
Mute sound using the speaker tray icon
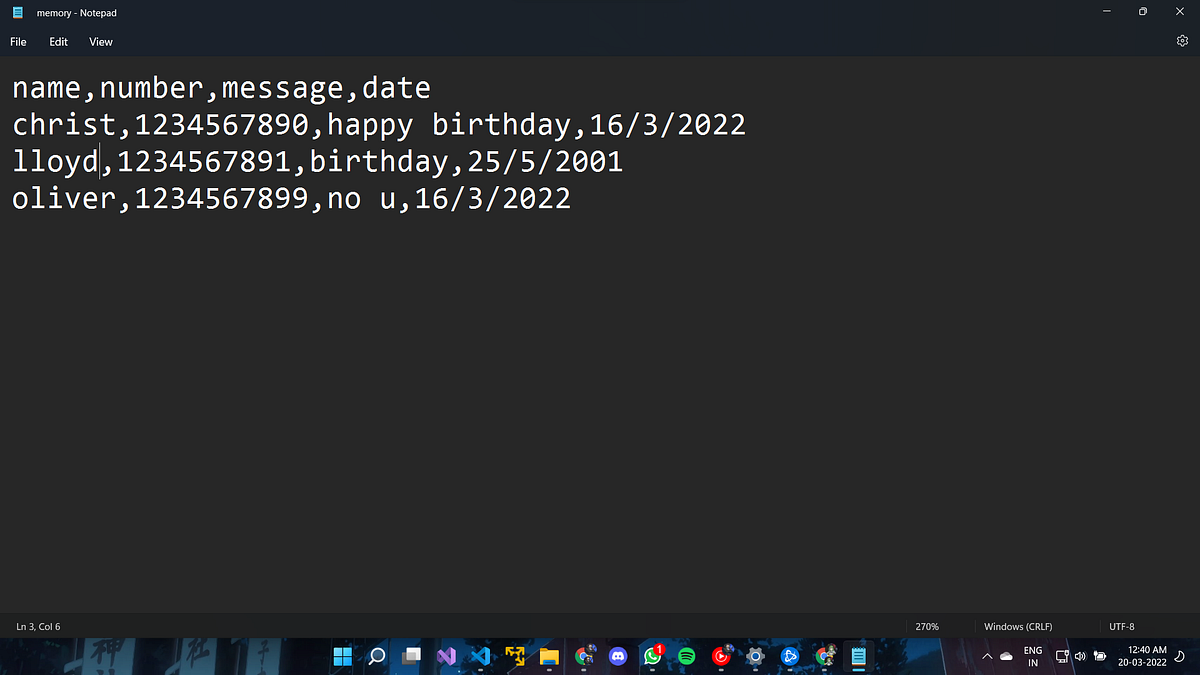[1079, 656]
